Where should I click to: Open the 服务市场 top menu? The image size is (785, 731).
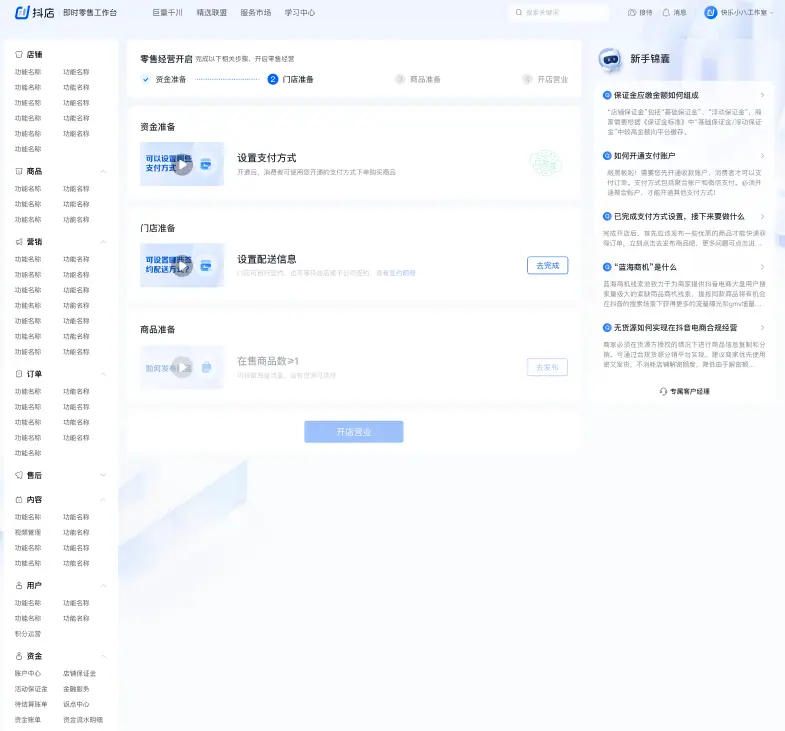pyautogui.click(x=256, y=13)
